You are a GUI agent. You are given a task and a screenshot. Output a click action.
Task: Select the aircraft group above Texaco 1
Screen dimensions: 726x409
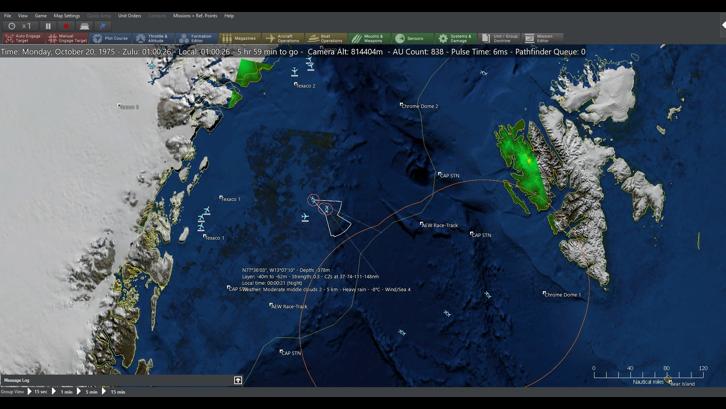[203, 219]
